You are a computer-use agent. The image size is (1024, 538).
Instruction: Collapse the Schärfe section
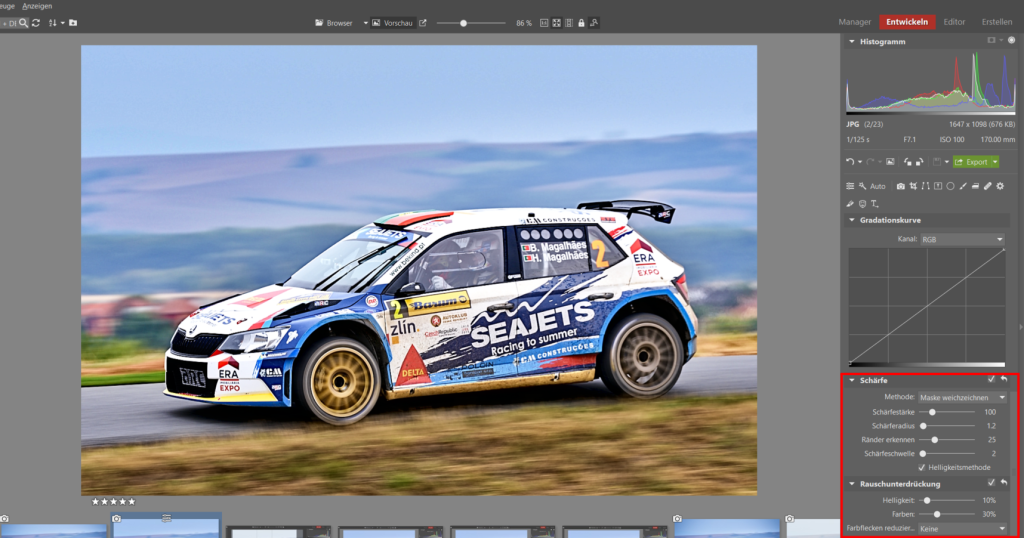click(x=852, y=380)
